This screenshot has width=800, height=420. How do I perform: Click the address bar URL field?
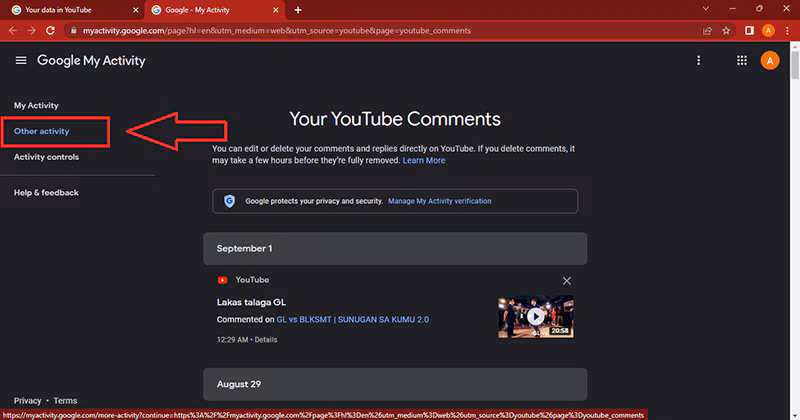(383, 31)
